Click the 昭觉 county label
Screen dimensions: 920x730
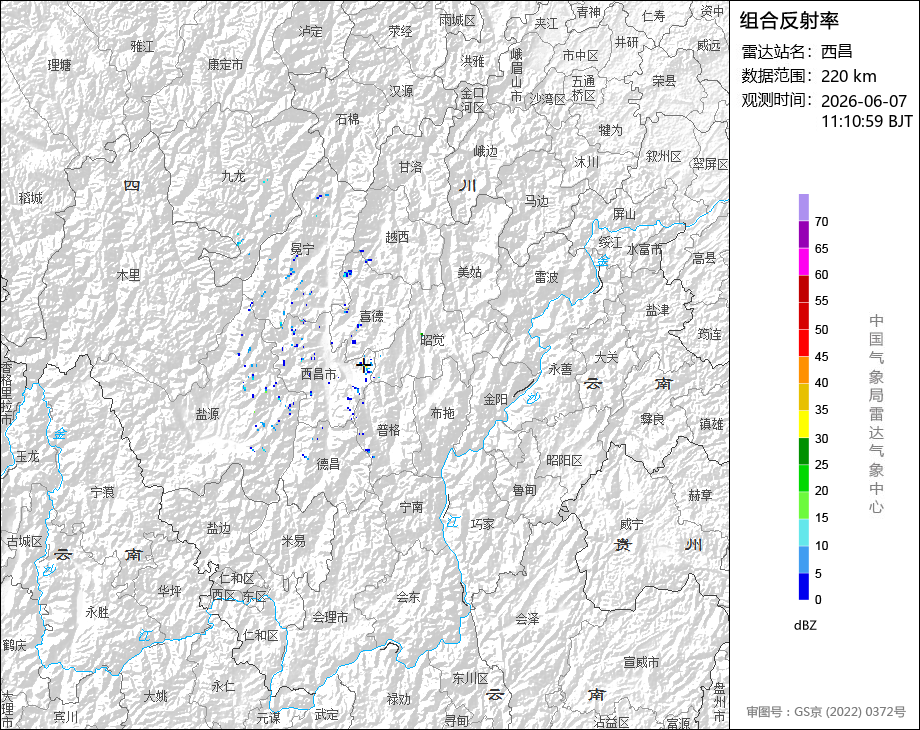coord(432,340)
